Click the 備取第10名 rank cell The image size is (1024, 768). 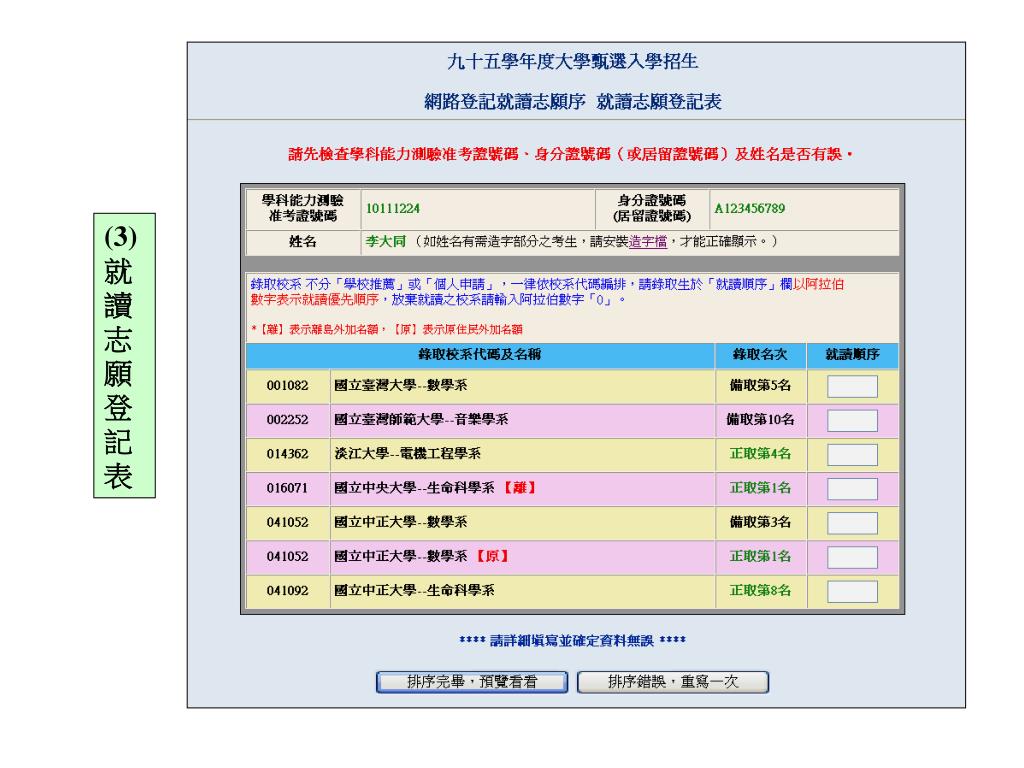760,419
